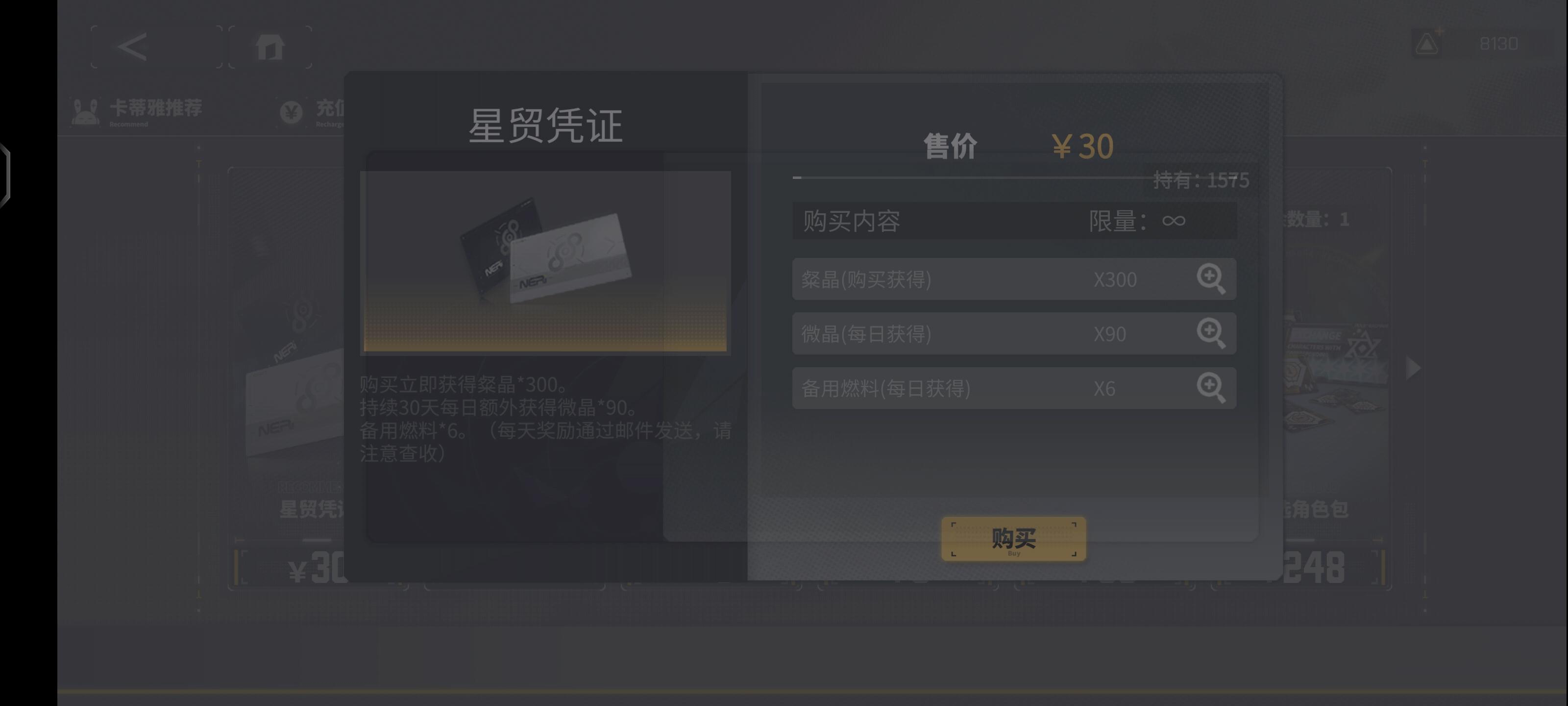Inspect 微晶 reward with magnifier icon
Screen dimensions: 1568x706
[x=1211, y=333]
